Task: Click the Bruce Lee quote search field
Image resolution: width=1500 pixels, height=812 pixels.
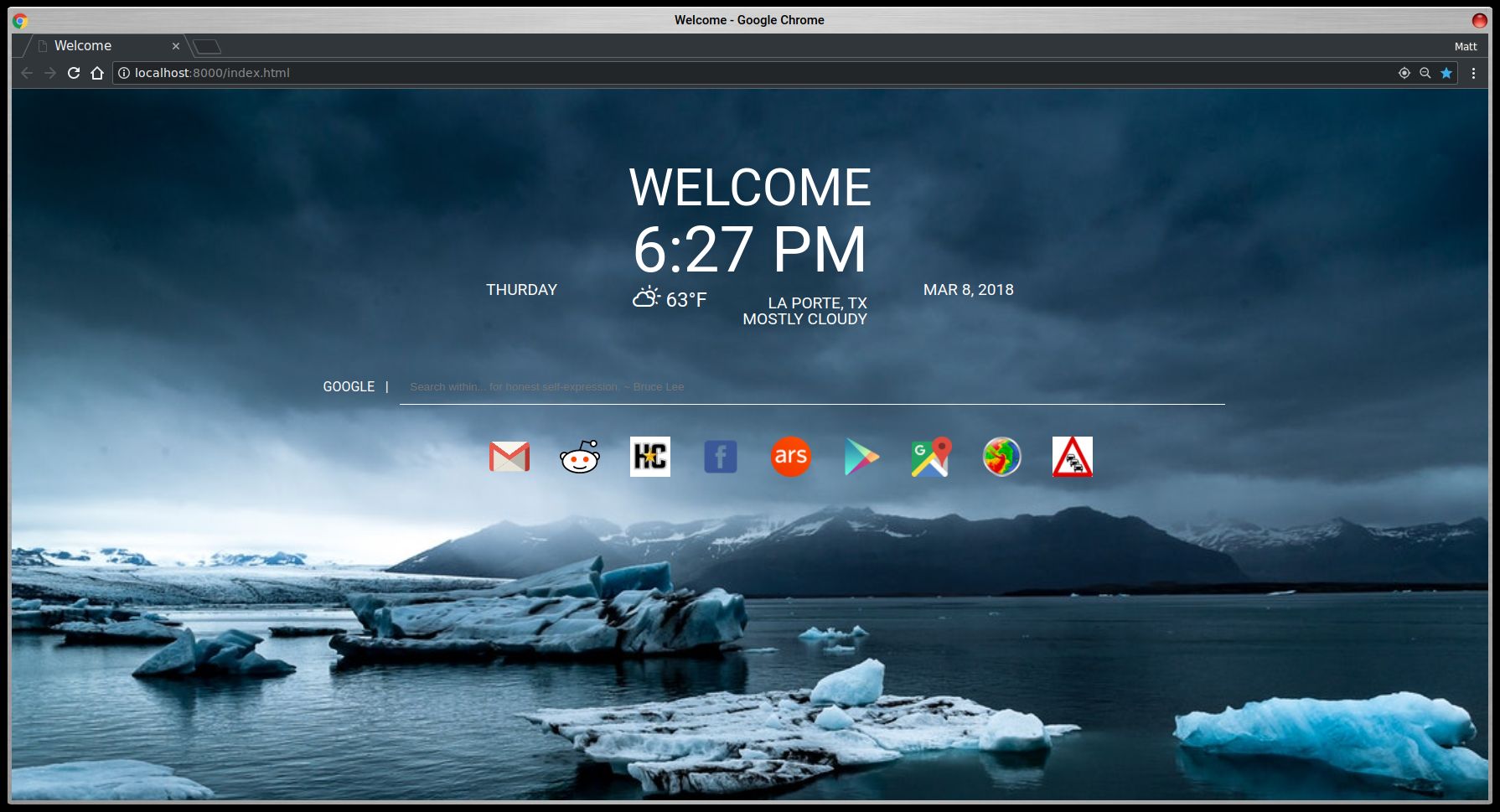Action: coord(754,386)
